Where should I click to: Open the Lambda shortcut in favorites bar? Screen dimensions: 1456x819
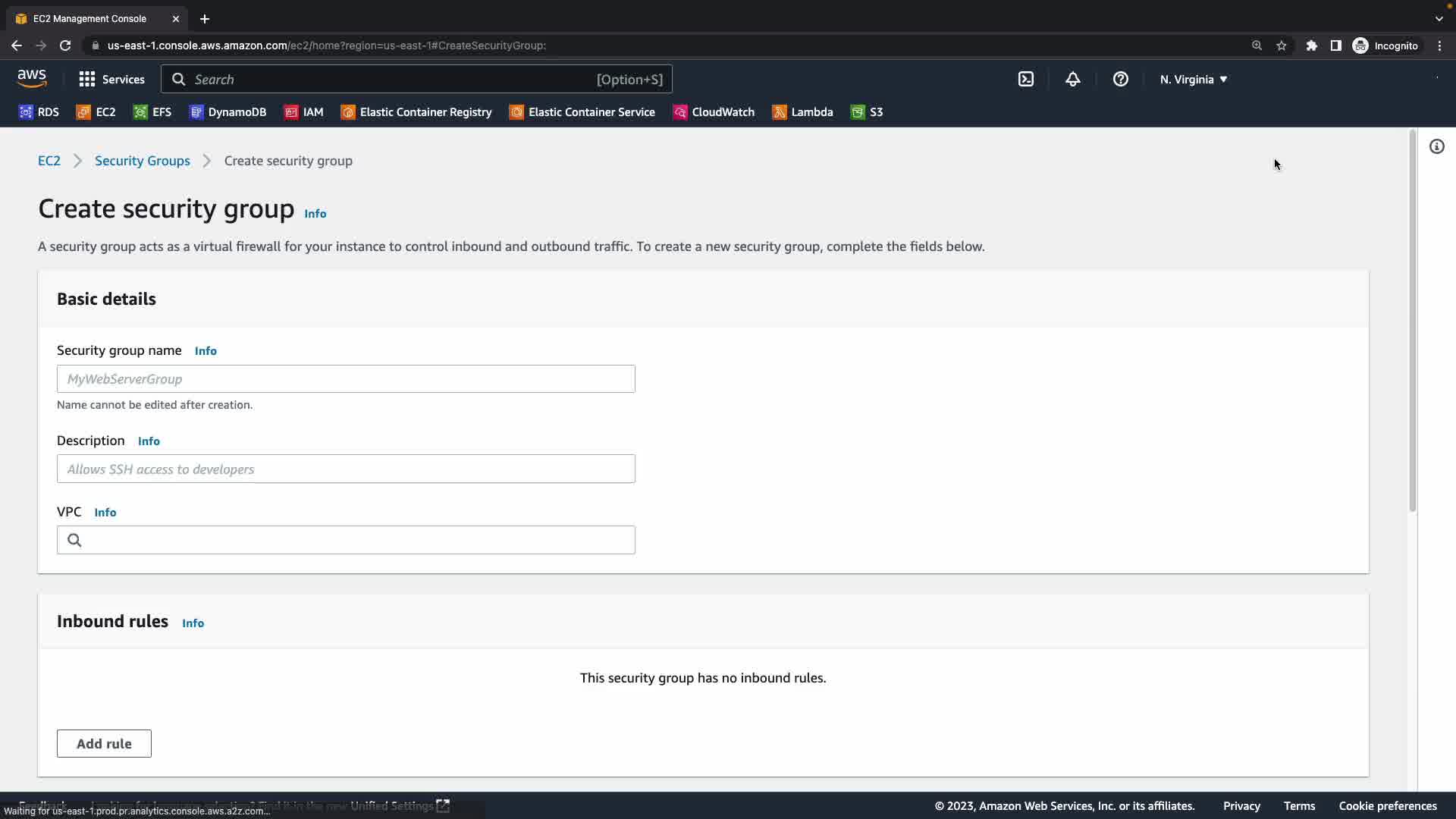[802, 112]
